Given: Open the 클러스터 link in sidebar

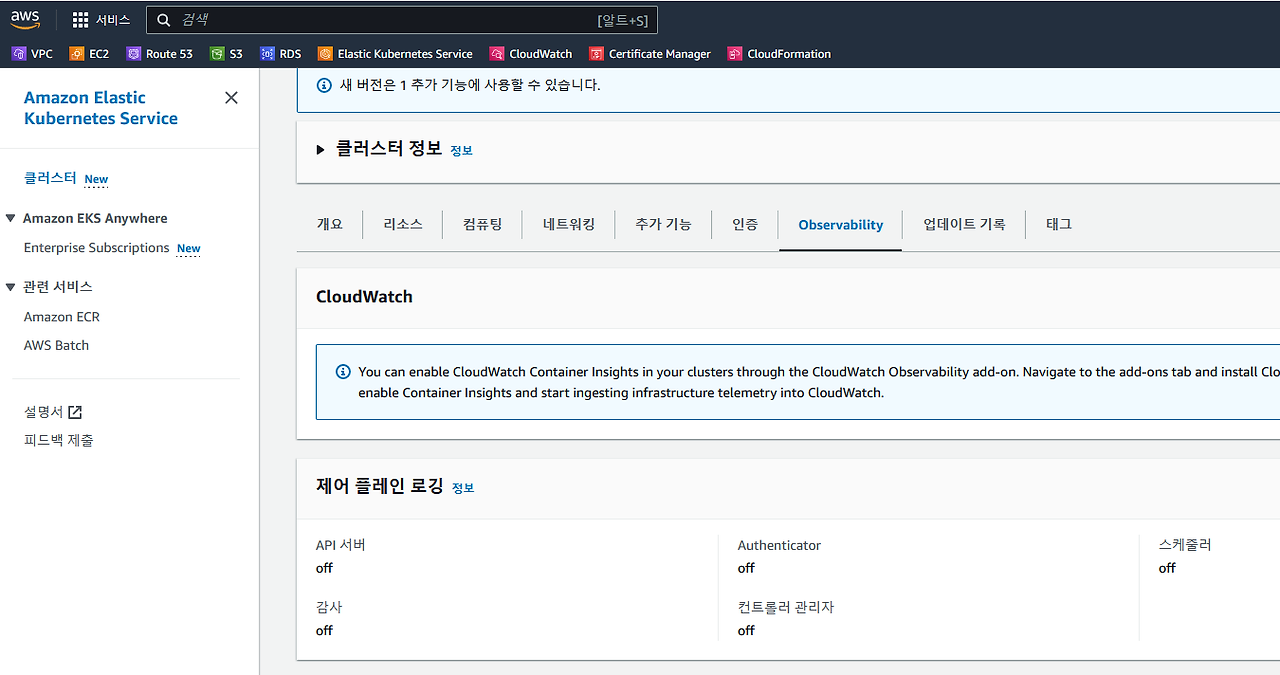Looking at the screenshot, I should 50,178.
